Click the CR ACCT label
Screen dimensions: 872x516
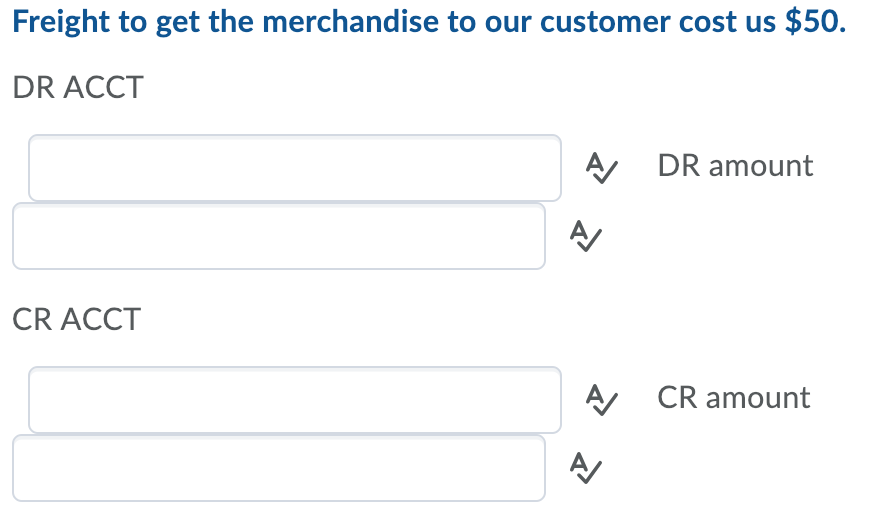click(x=77, y=320)
